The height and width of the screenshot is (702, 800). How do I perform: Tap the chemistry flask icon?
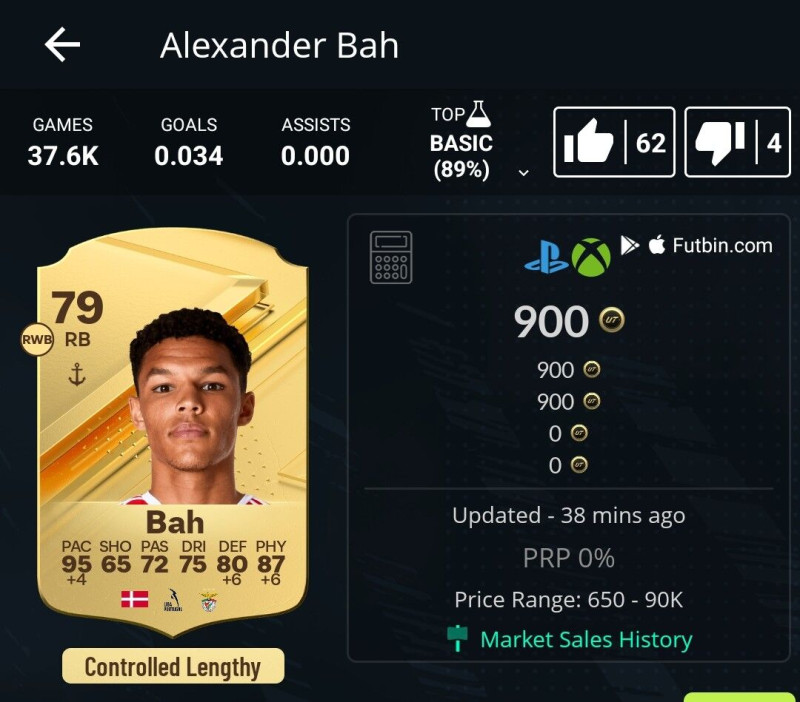click(479, 114)
